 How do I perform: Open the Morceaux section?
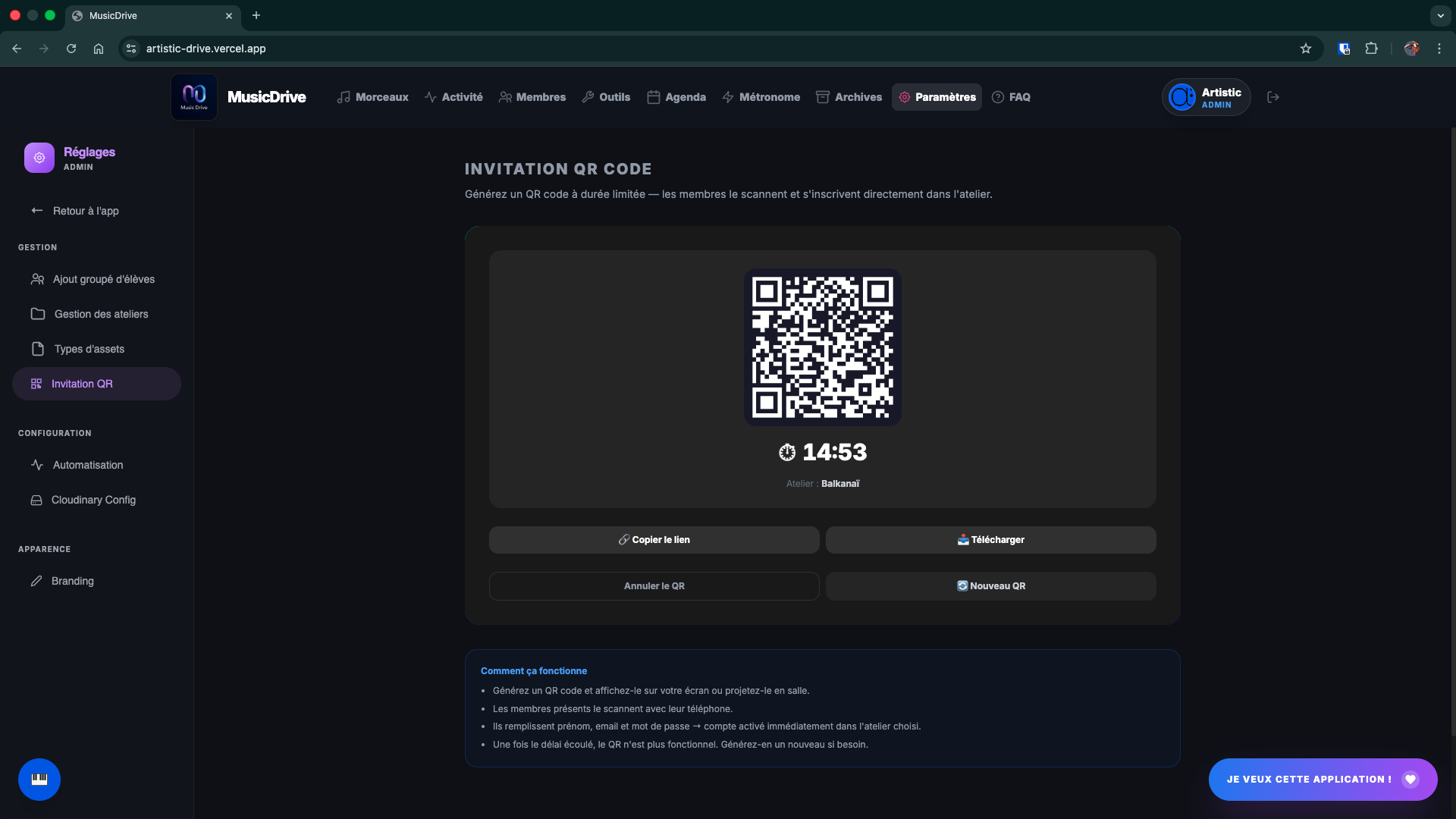[x=373, y=97]
